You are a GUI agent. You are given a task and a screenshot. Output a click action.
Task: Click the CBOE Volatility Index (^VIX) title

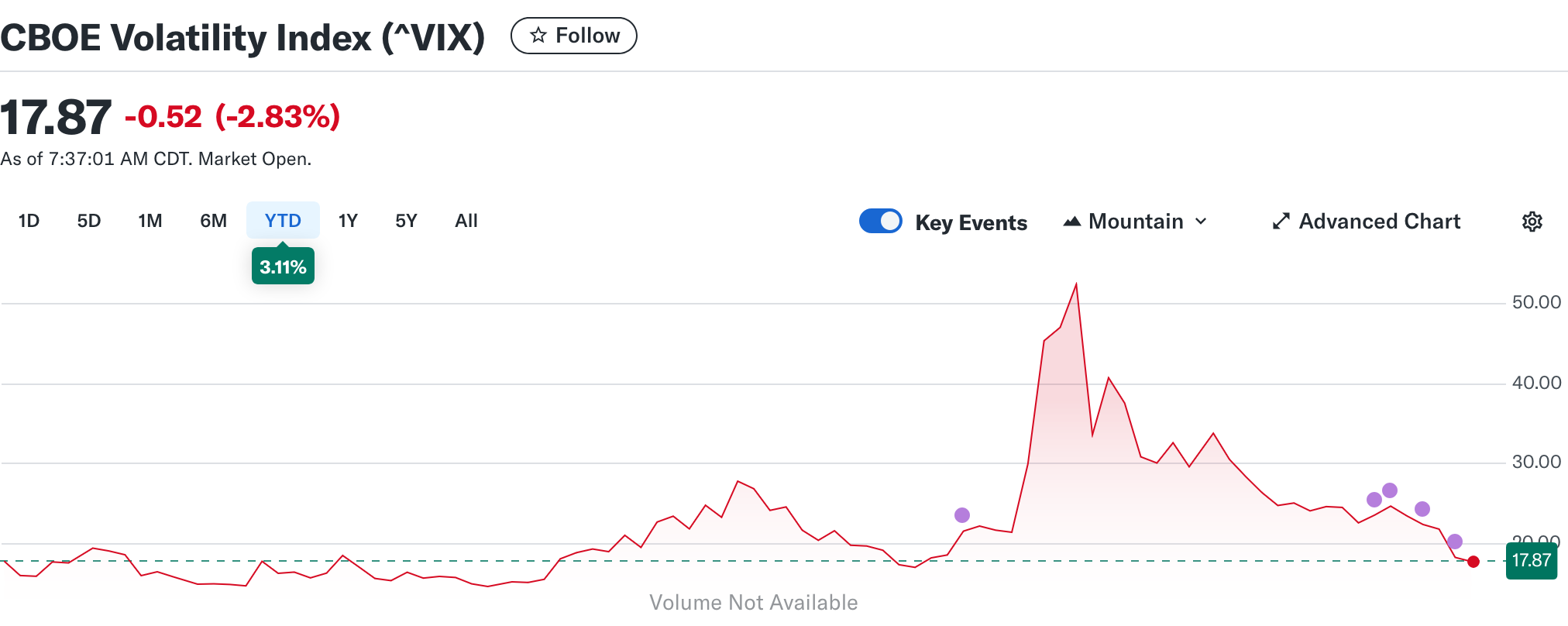242,38
